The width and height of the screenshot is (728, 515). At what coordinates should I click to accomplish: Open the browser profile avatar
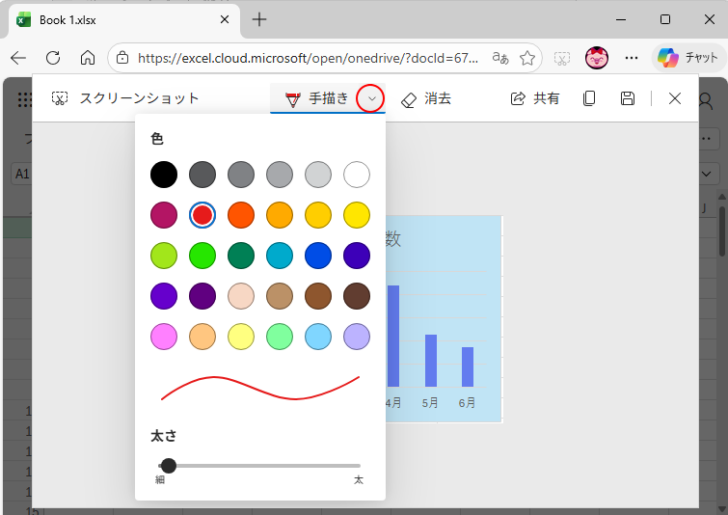pyautogui.click(x=597, y=58)
